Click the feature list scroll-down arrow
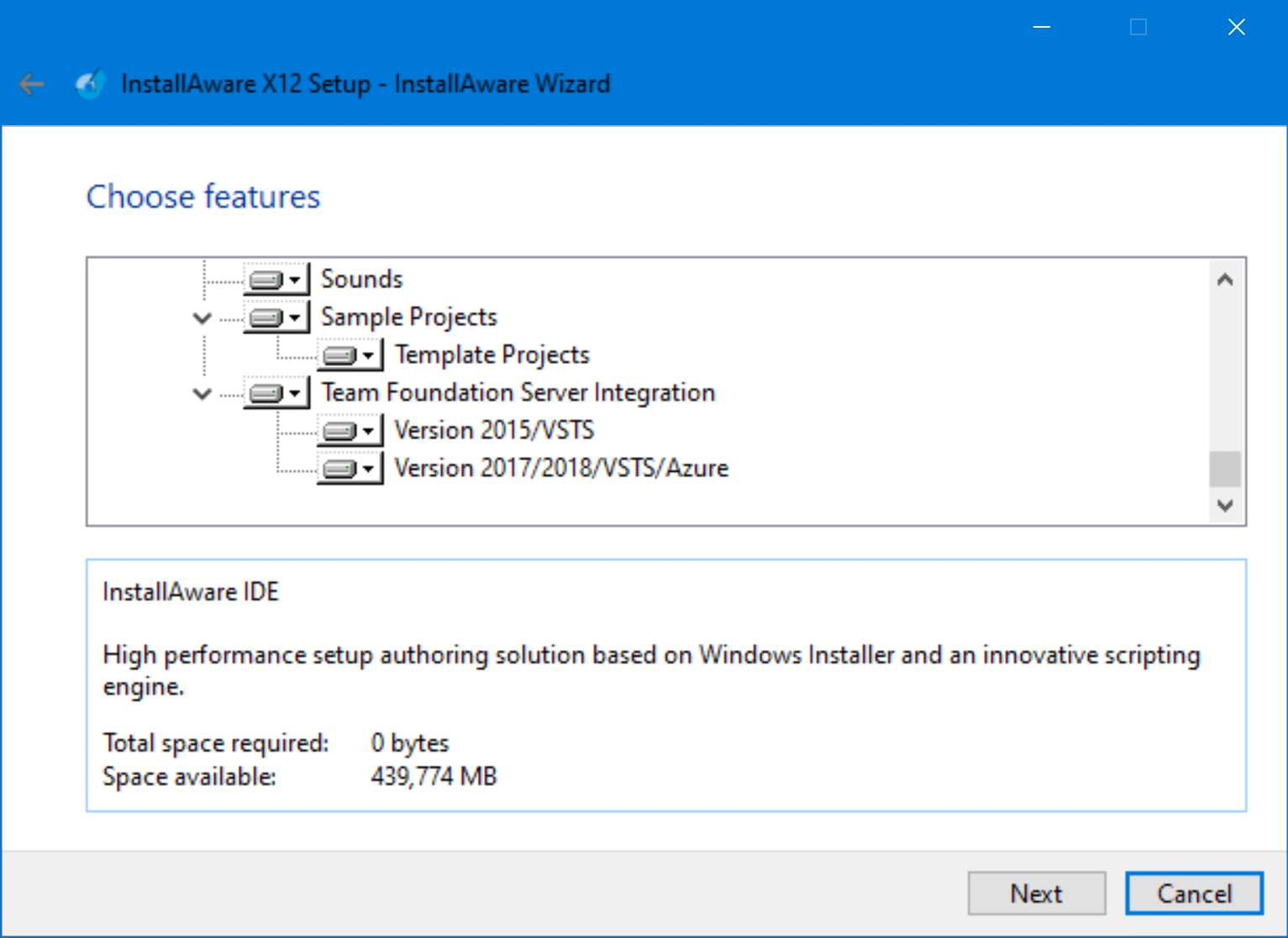Viewport: 1288px width, 938px height. [x=1225, y=506]
